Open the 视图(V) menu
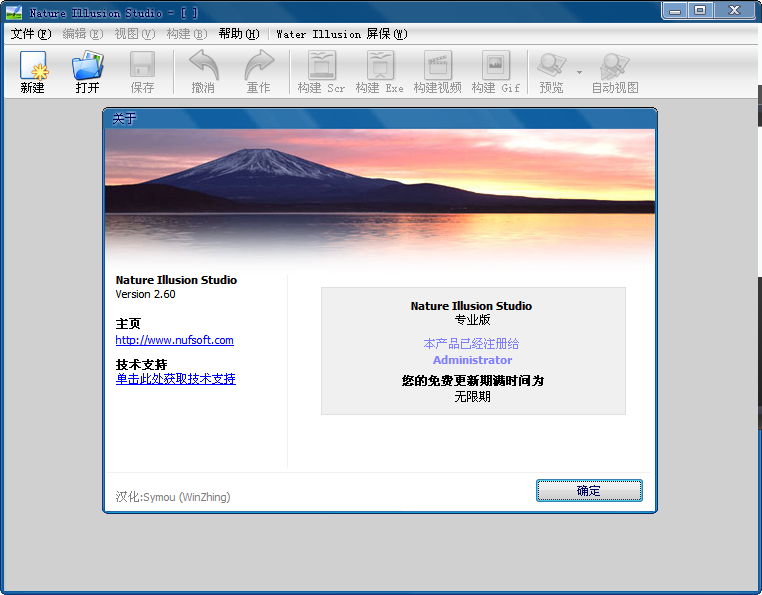Image resolution: width=762 pixels, height=595 pixels. click(x=135, y=34)
